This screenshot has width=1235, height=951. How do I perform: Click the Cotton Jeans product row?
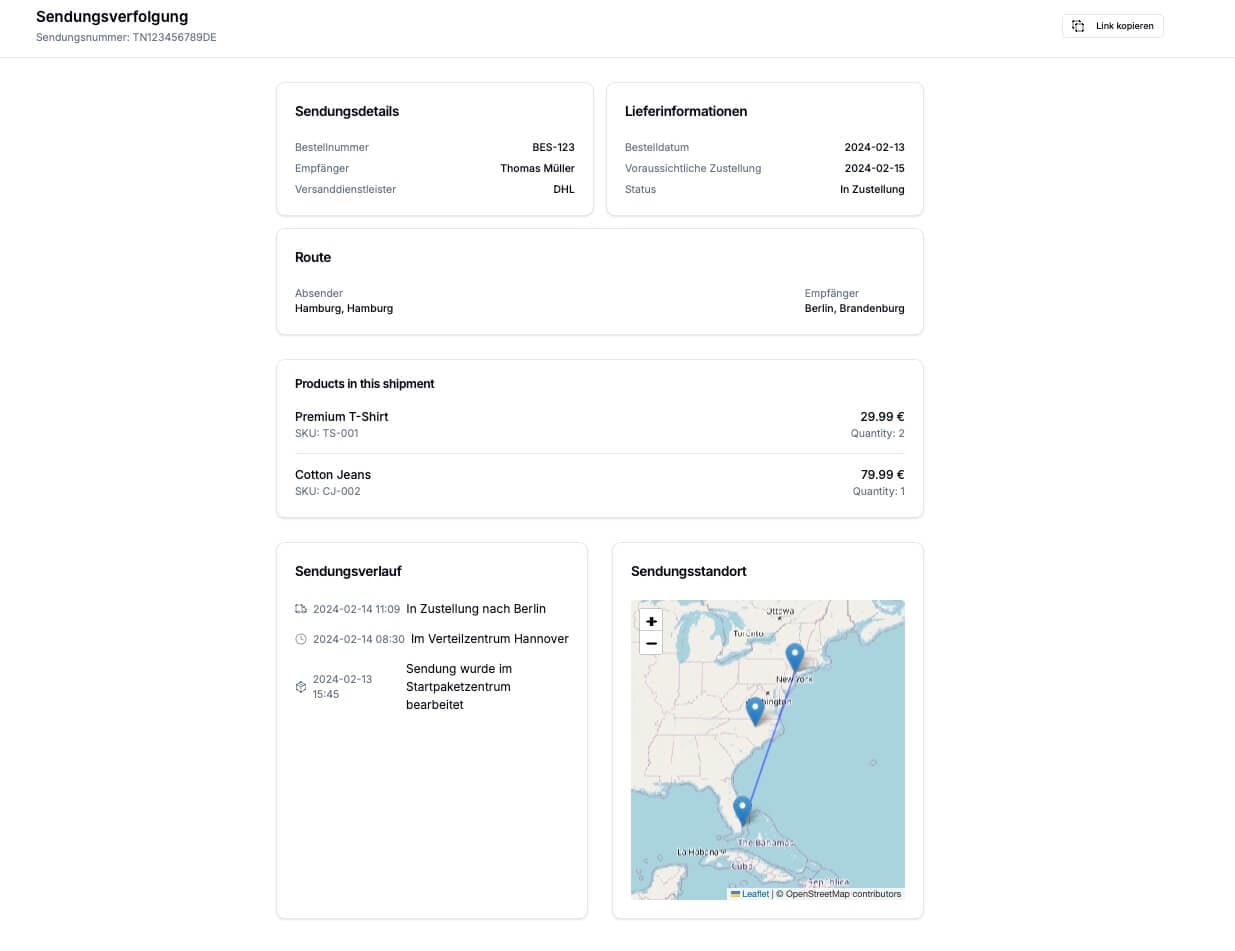[x=600, y=481]
